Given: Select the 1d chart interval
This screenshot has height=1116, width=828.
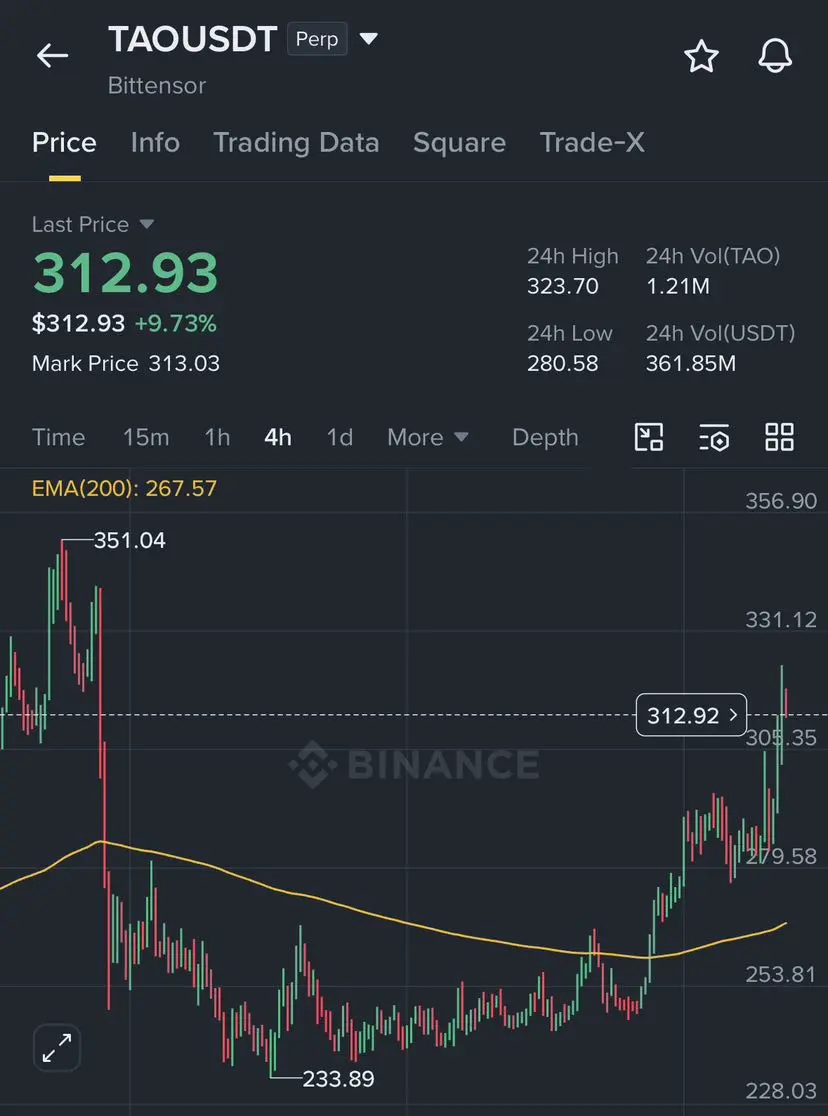Looking at the screenshot, I should [340, 437].
